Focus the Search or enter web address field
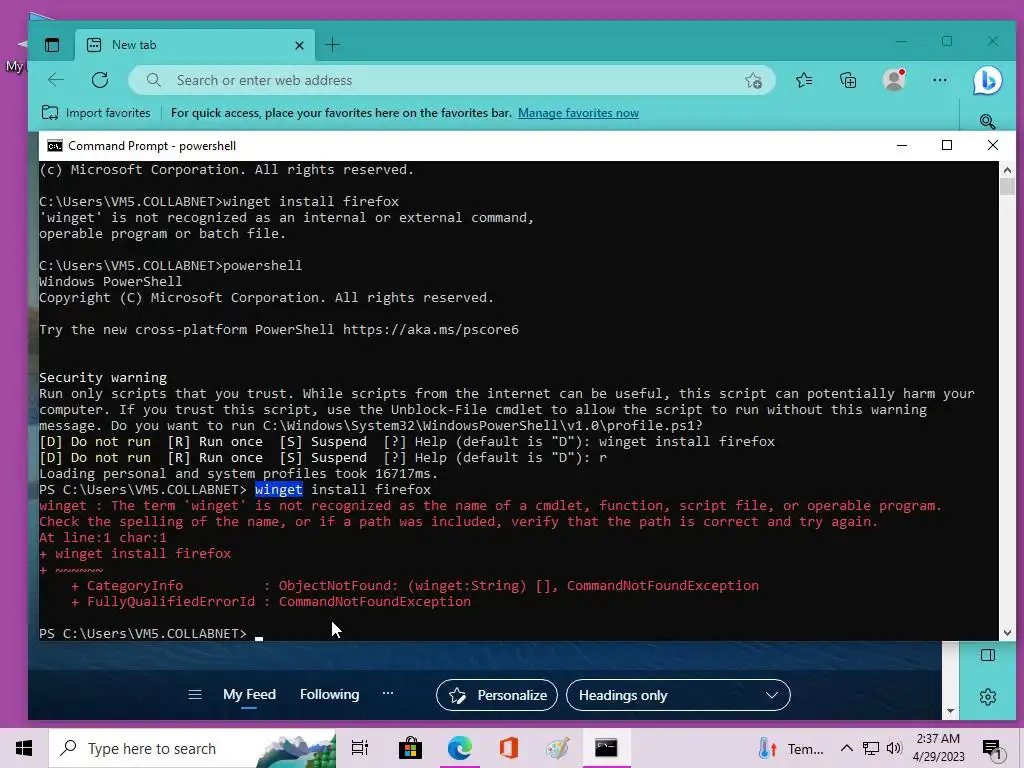Viewport: 1024px width, 768px height. (451, 80)
